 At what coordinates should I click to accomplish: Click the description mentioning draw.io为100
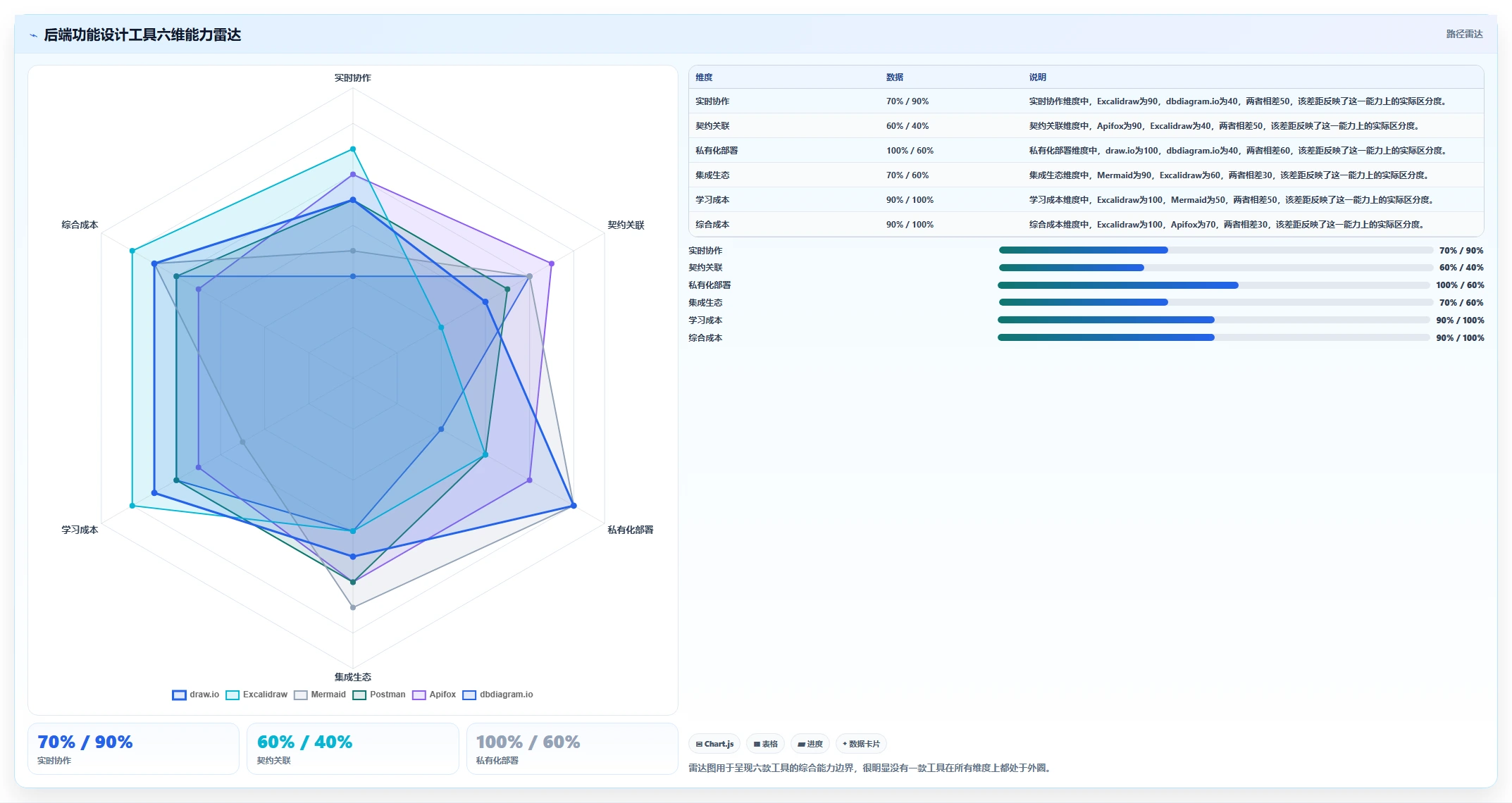click(1238, 151)
